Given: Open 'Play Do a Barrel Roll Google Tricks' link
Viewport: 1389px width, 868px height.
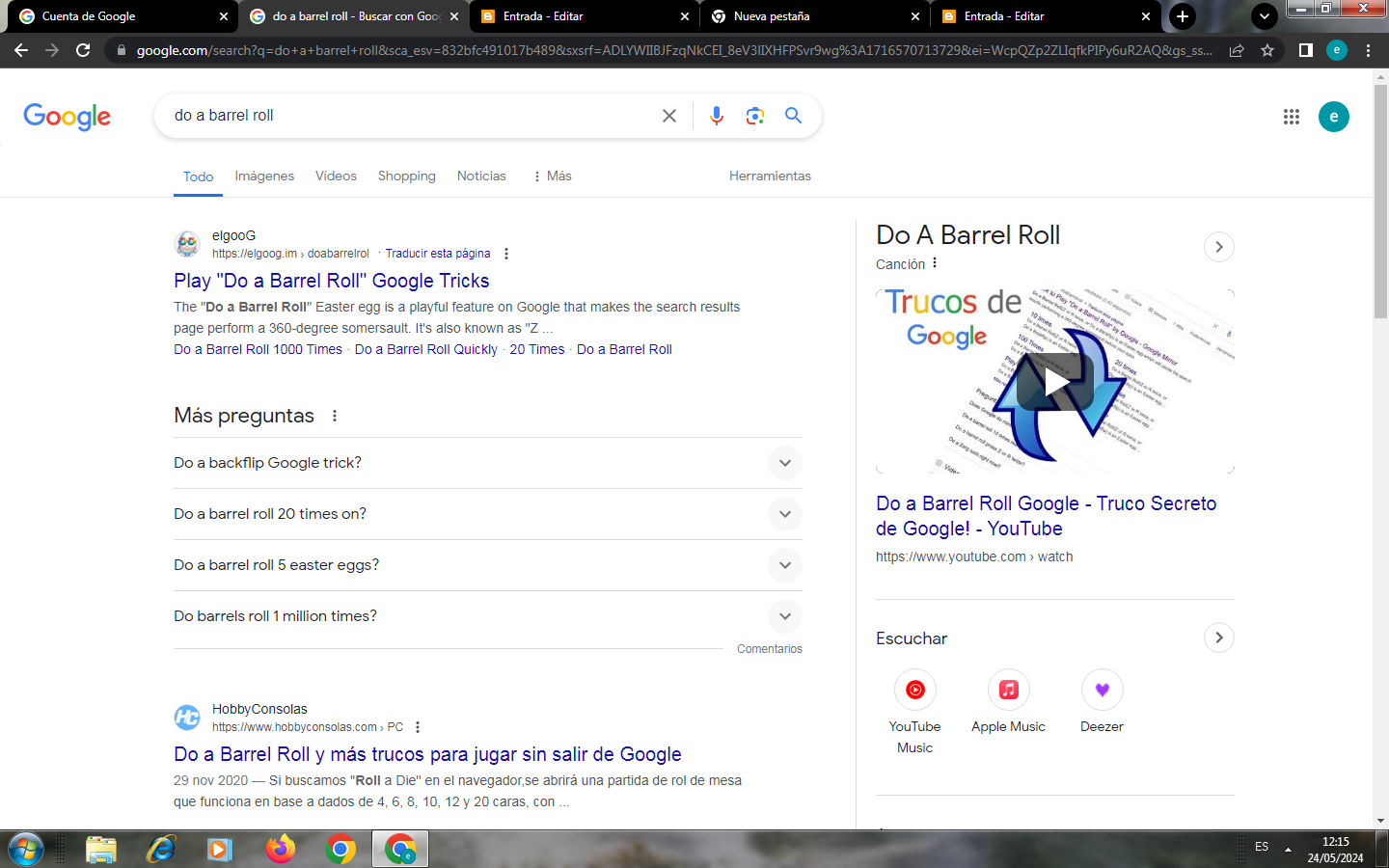Looking at the screenshot, I should 332,281.
